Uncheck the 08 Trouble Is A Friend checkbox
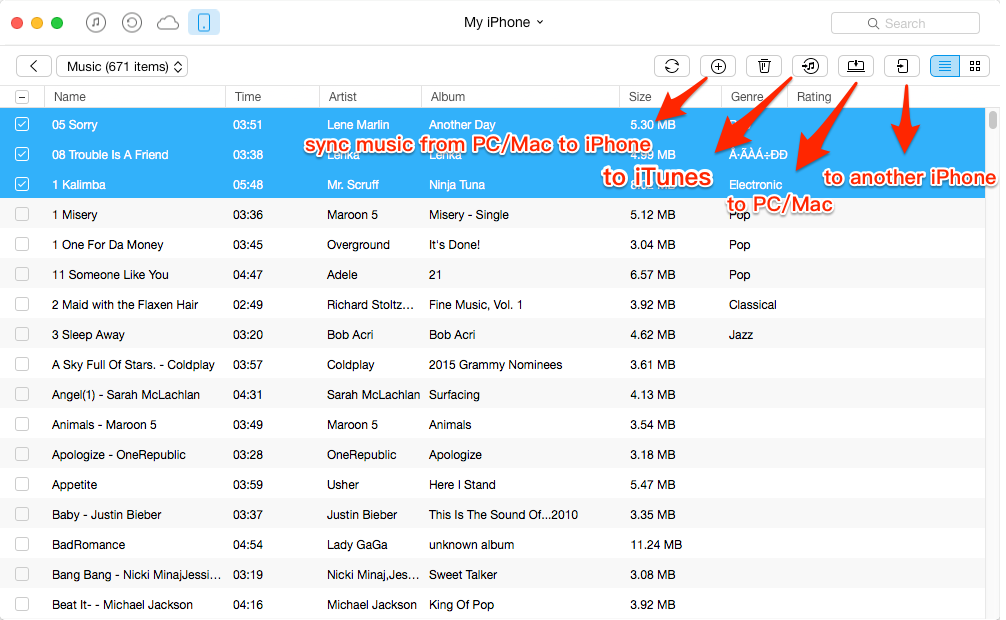This screenshot has width=1006, height=620. click(x=22, y=154)
